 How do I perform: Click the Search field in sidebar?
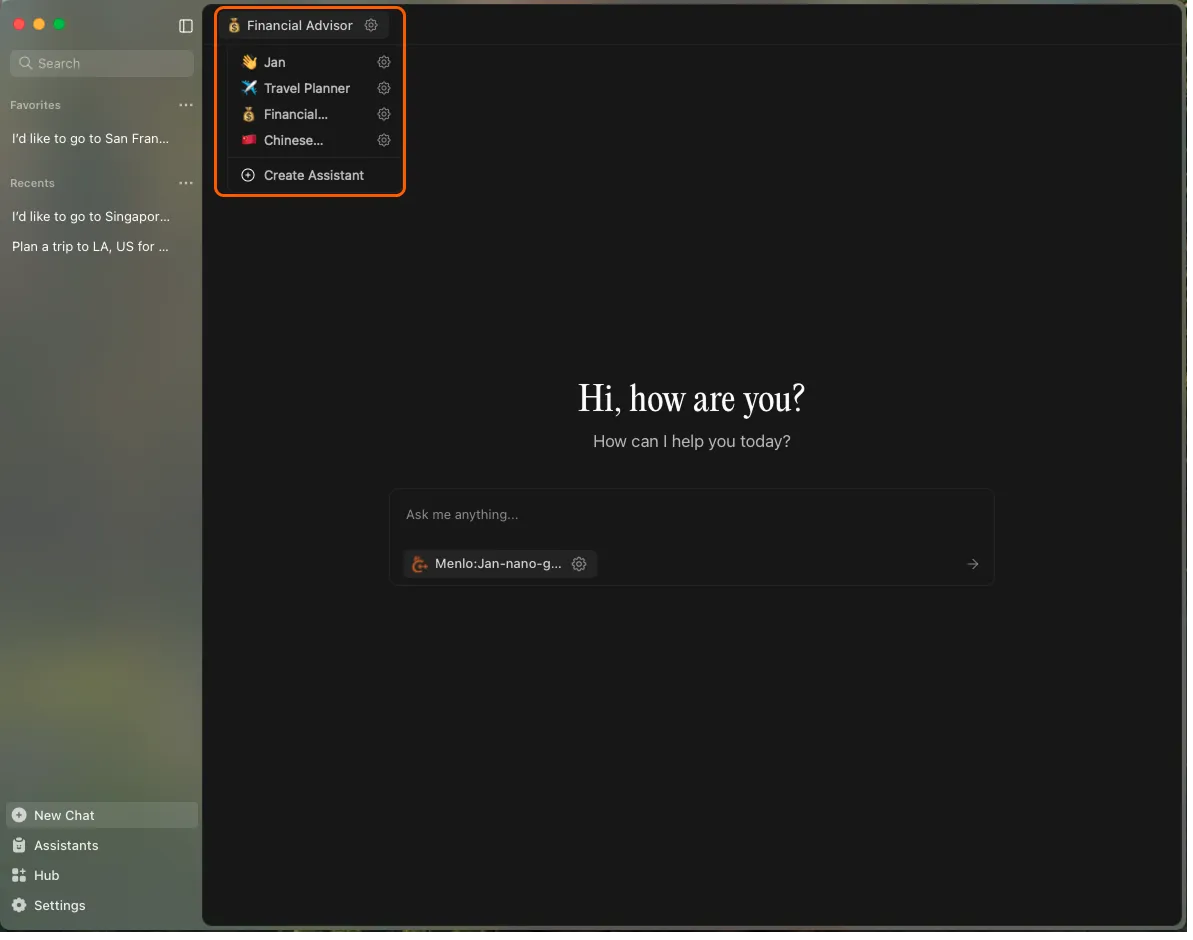(102, 63)
